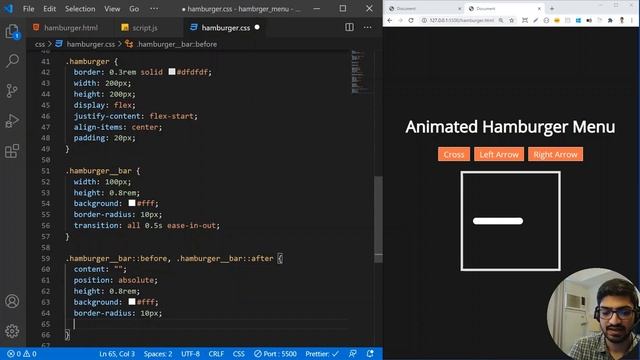The height and width of the screenshot is (360, 640).
Task: Click the Split Editor Right icon
Action: pyautogui.click(x=349, y=27)
